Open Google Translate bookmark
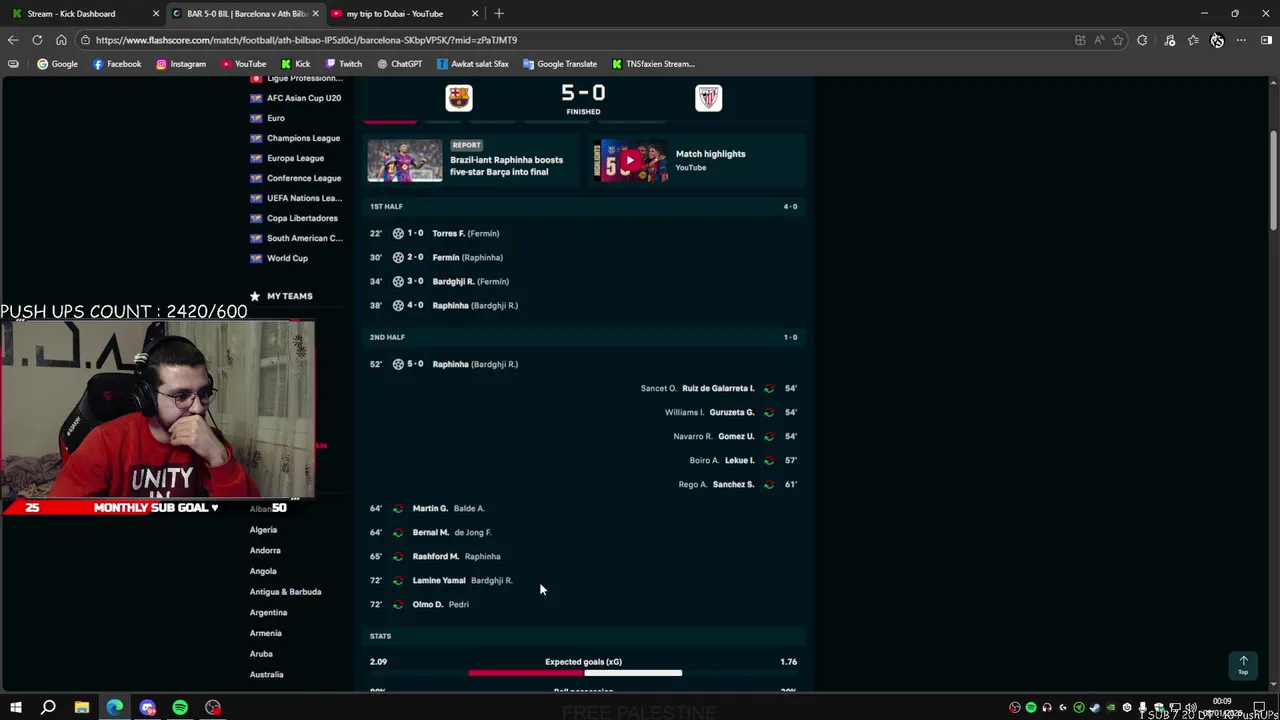The image size is (1280, 720). pyautogui.click(x=559, y=64)
